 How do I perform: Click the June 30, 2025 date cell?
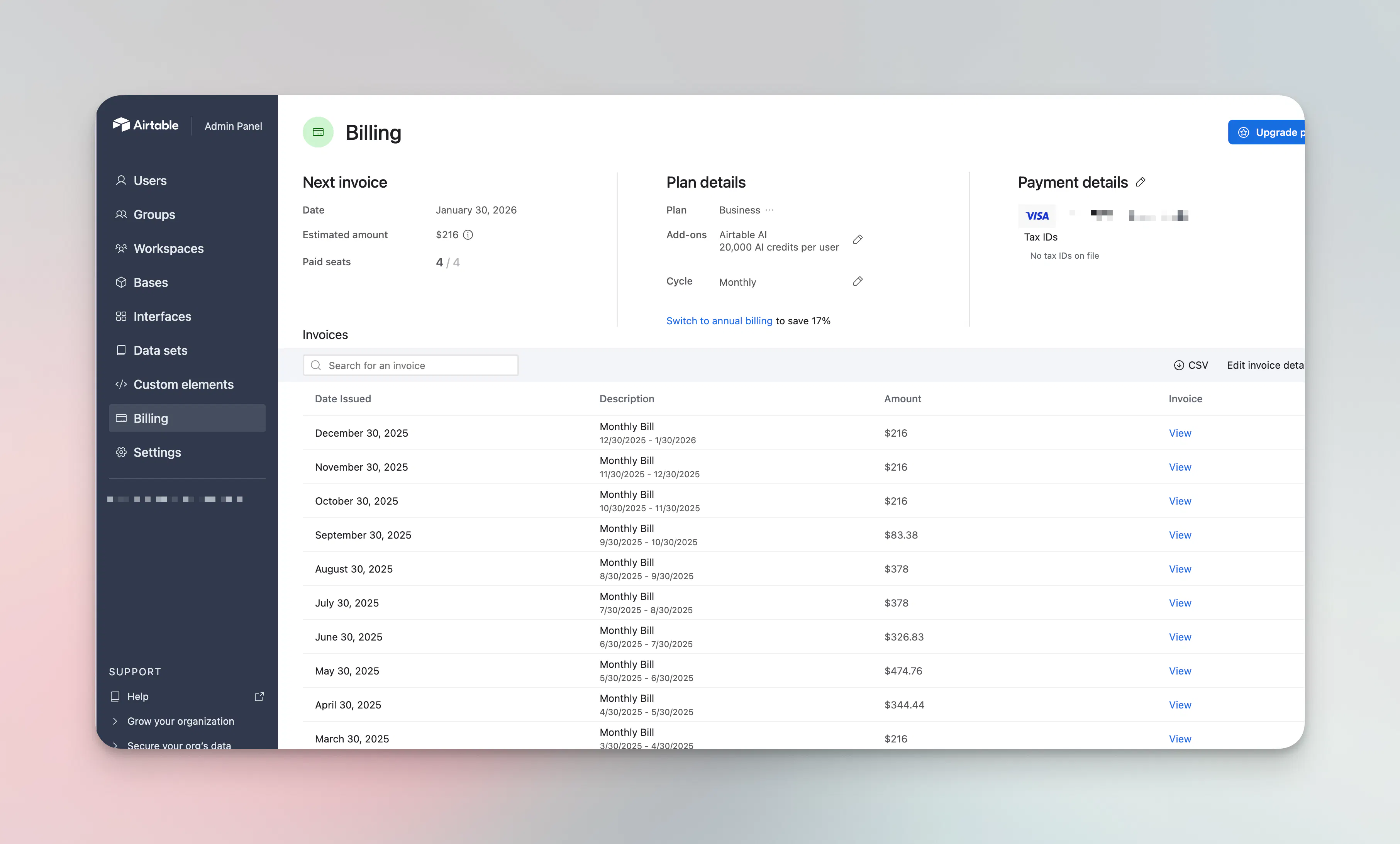point(348,637)
